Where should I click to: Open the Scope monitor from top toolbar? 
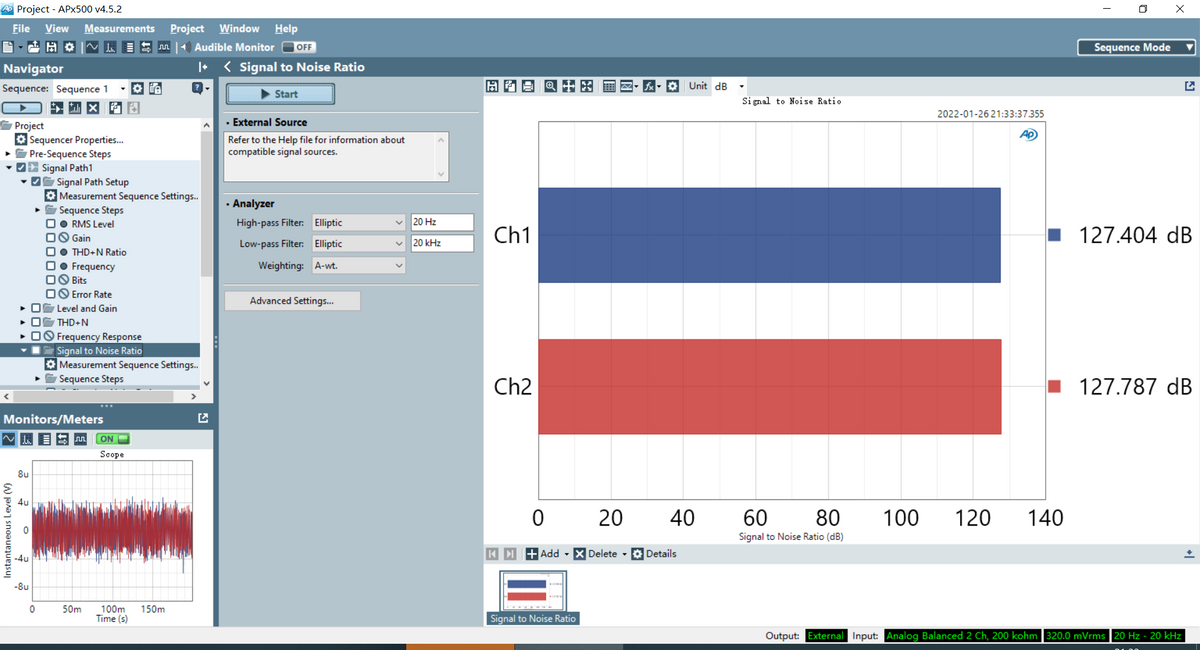[92, 47]
